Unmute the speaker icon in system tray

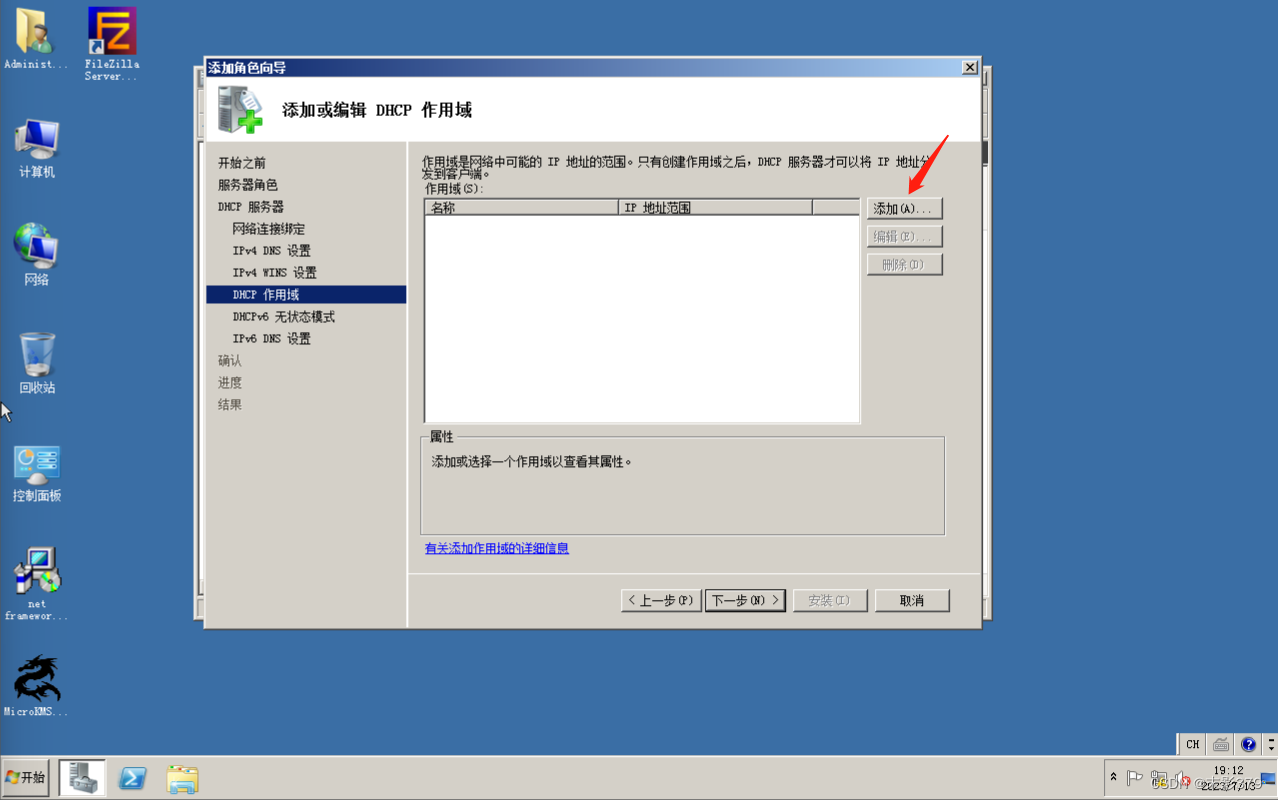coord(1181,778)
